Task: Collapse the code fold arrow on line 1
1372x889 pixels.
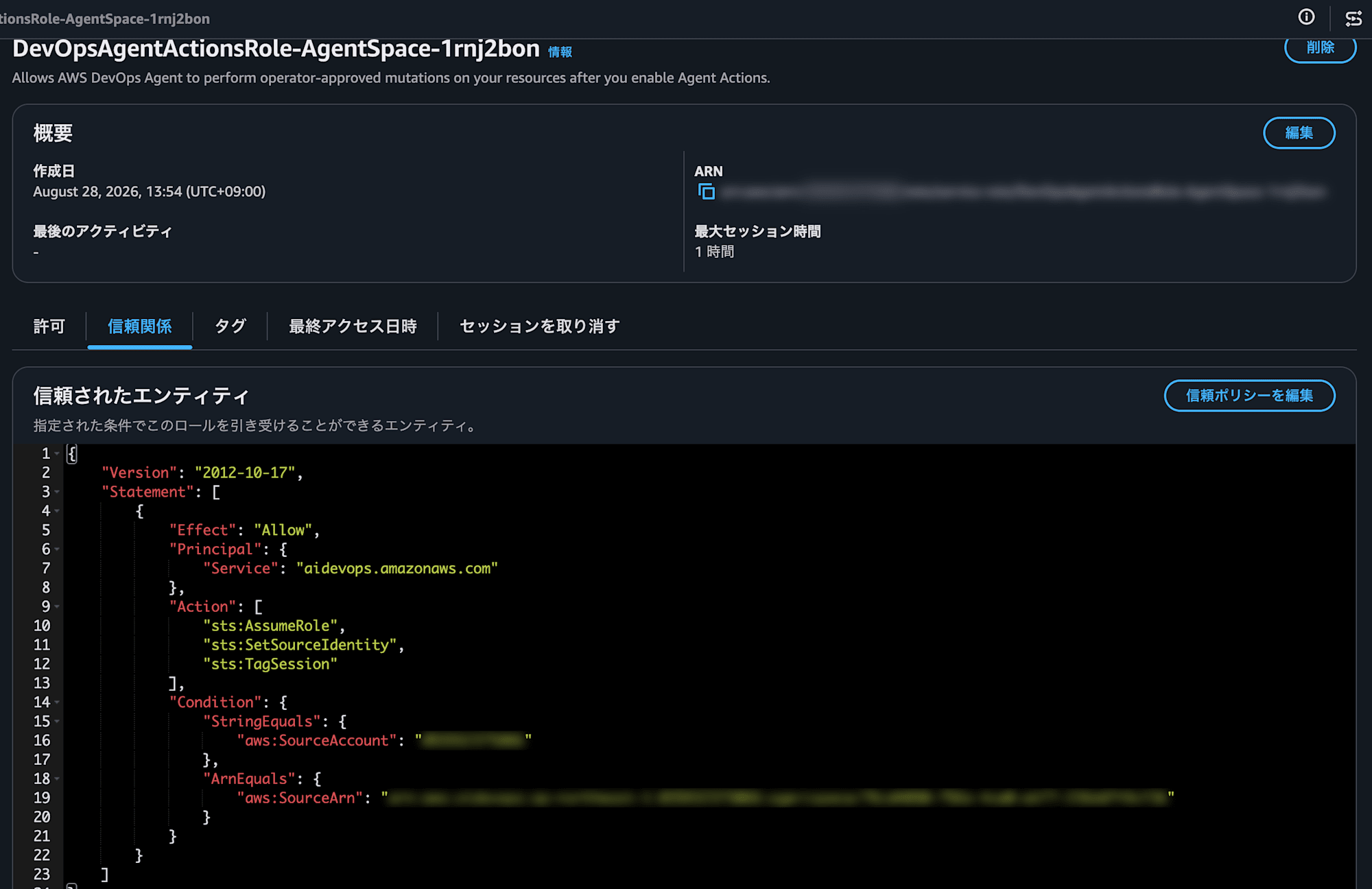Action: pyautogui.click(x=57, y=454)
